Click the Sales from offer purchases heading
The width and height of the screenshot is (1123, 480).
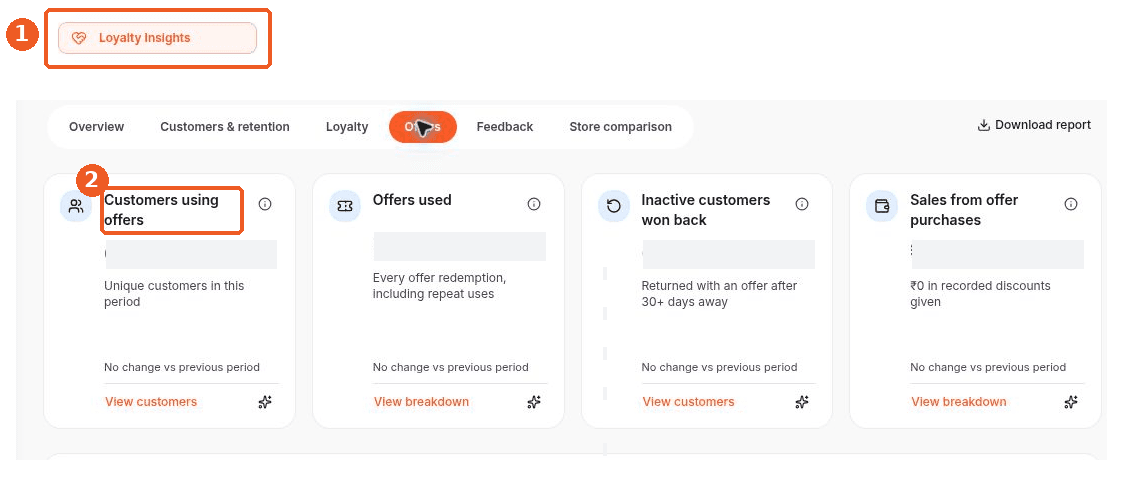pos(964,210)
